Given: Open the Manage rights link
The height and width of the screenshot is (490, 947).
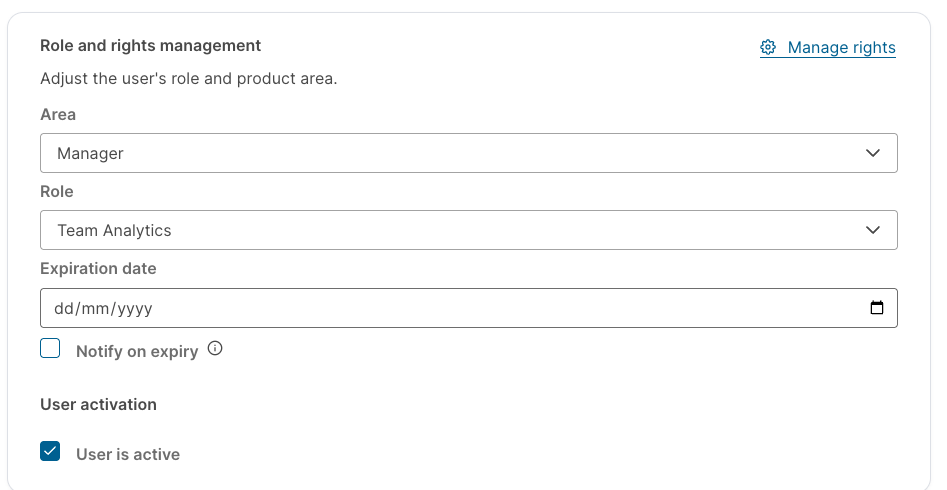Looking at the screenshot, I should coord(828,48).
